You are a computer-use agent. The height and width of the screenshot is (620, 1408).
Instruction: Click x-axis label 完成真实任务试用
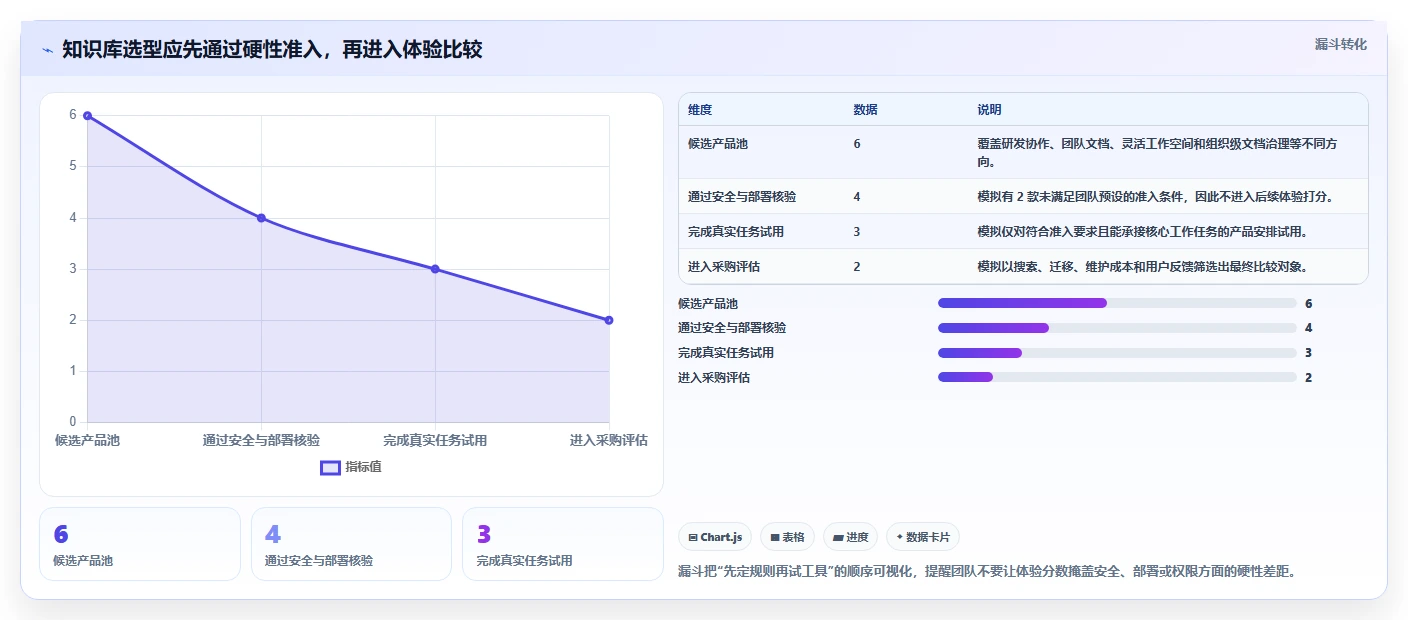click(x=435, y=440)
